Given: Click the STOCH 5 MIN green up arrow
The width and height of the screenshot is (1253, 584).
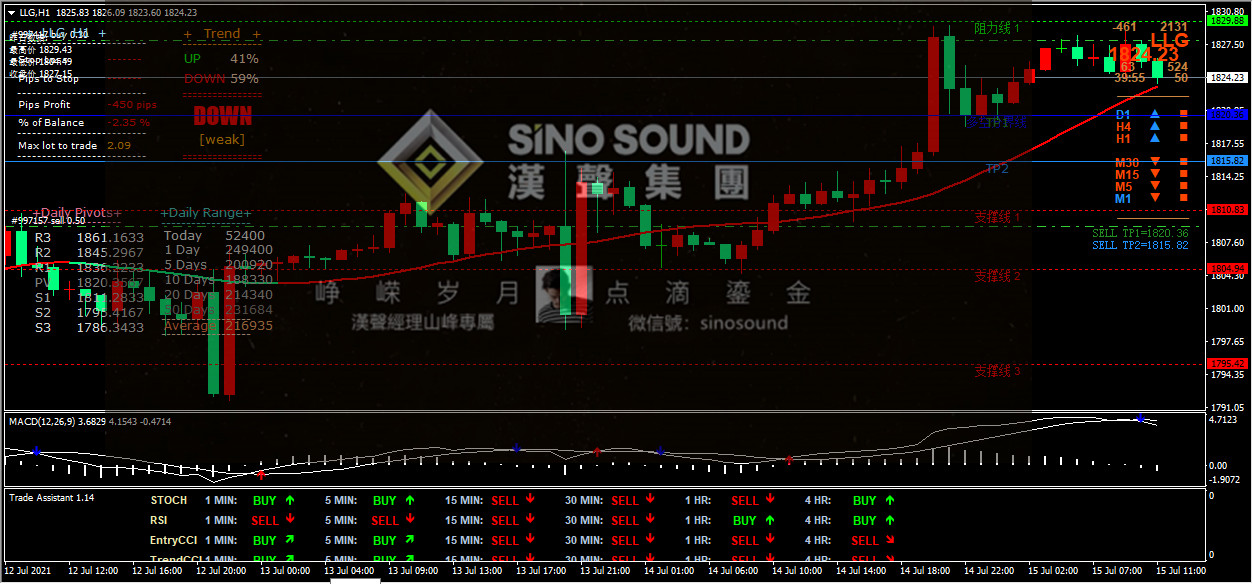Looking at the screenshot, I should coord(410,500).
